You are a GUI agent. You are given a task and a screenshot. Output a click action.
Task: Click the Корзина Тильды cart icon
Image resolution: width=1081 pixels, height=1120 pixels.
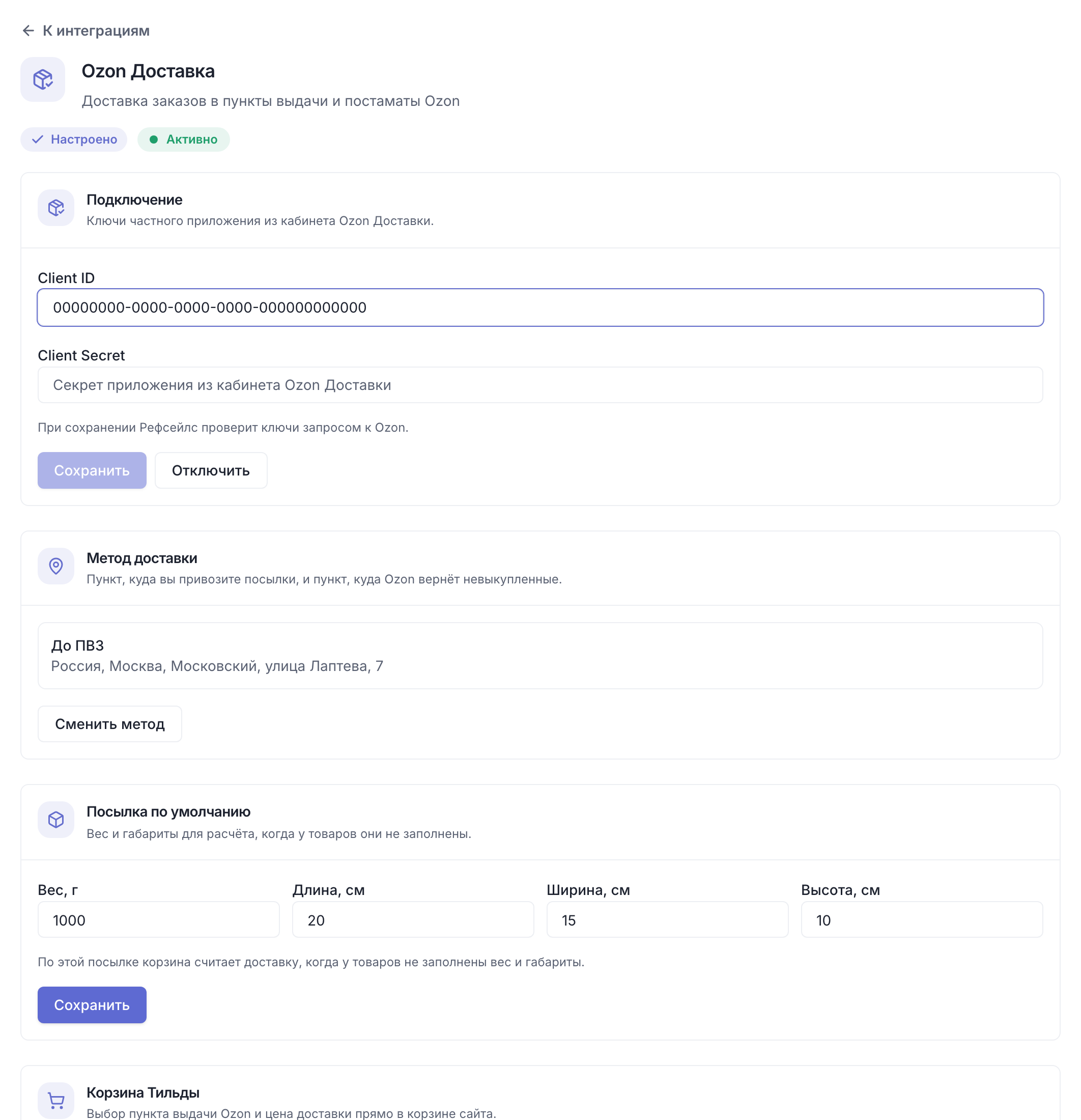click(56, 1100)
